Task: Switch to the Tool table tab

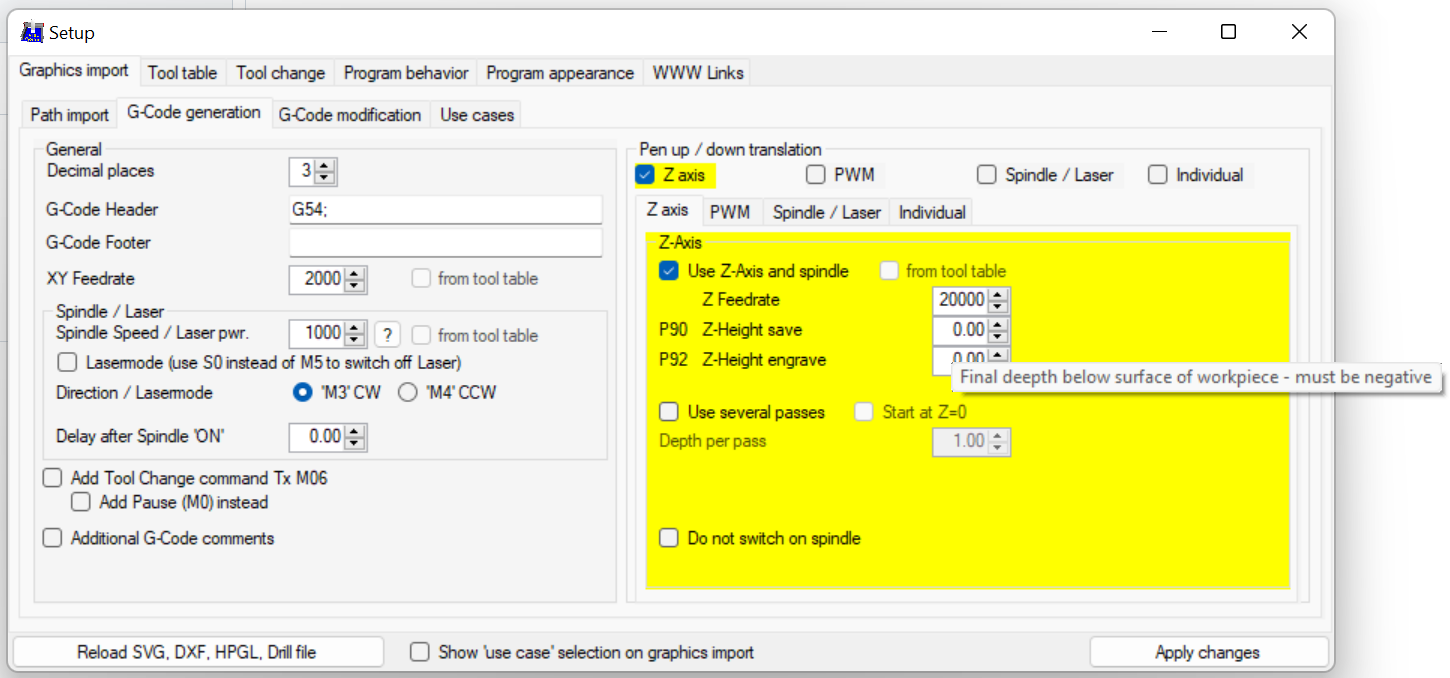Action: (182, 73)
